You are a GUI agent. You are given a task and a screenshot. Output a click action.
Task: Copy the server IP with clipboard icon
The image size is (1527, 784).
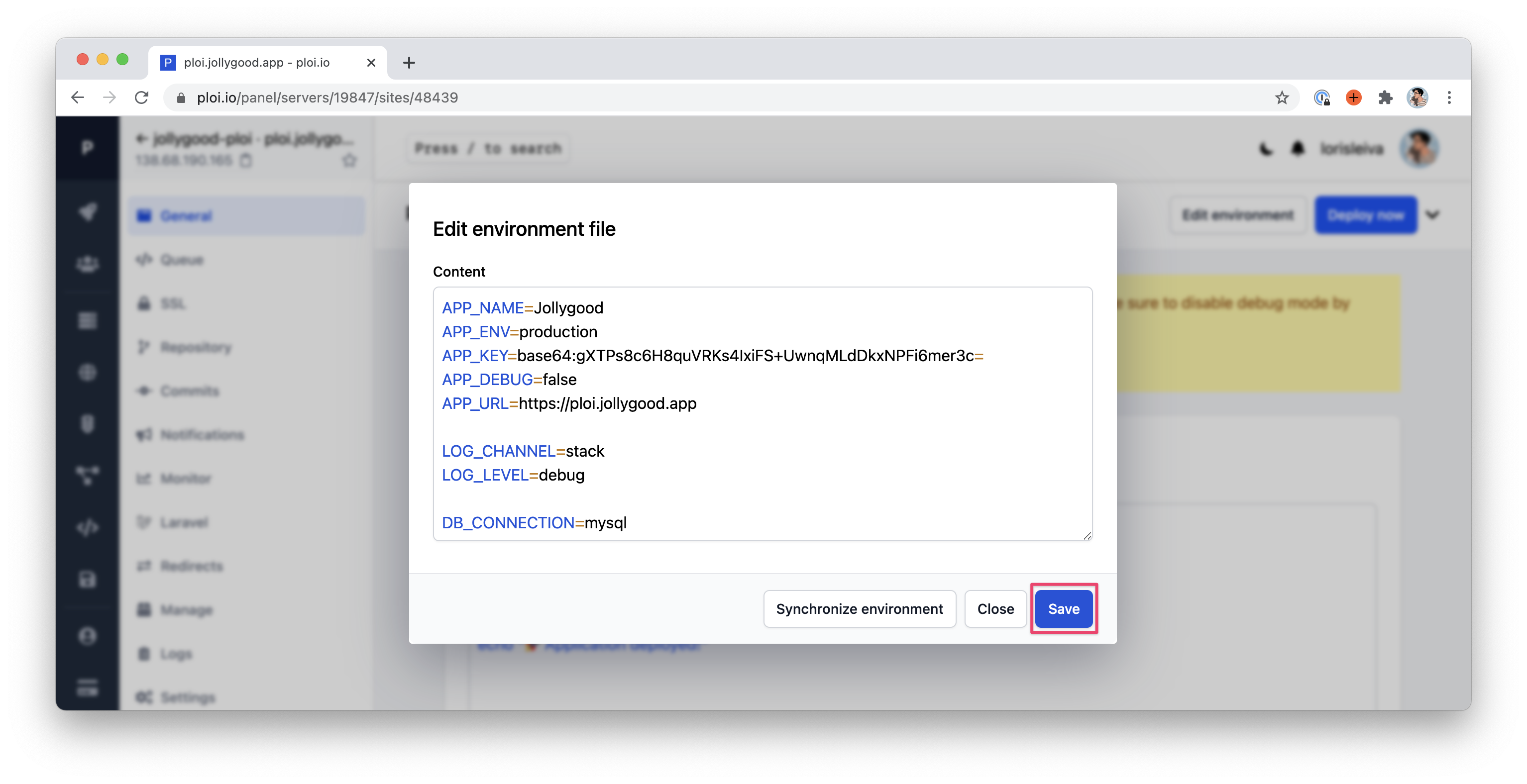(x=246, y=160)
